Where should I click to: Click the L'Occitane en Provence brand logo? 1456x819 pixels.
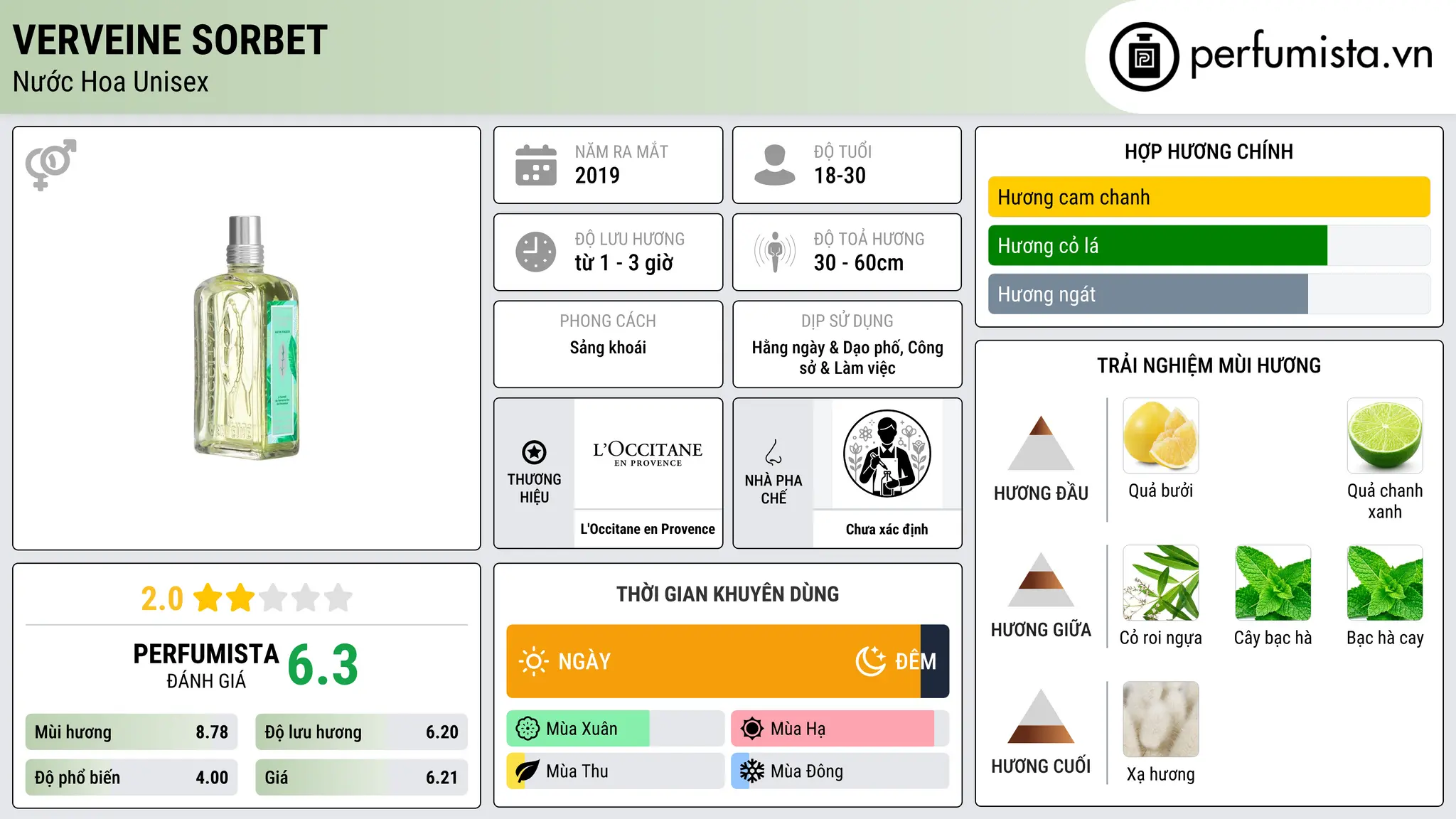pos(648,454)
